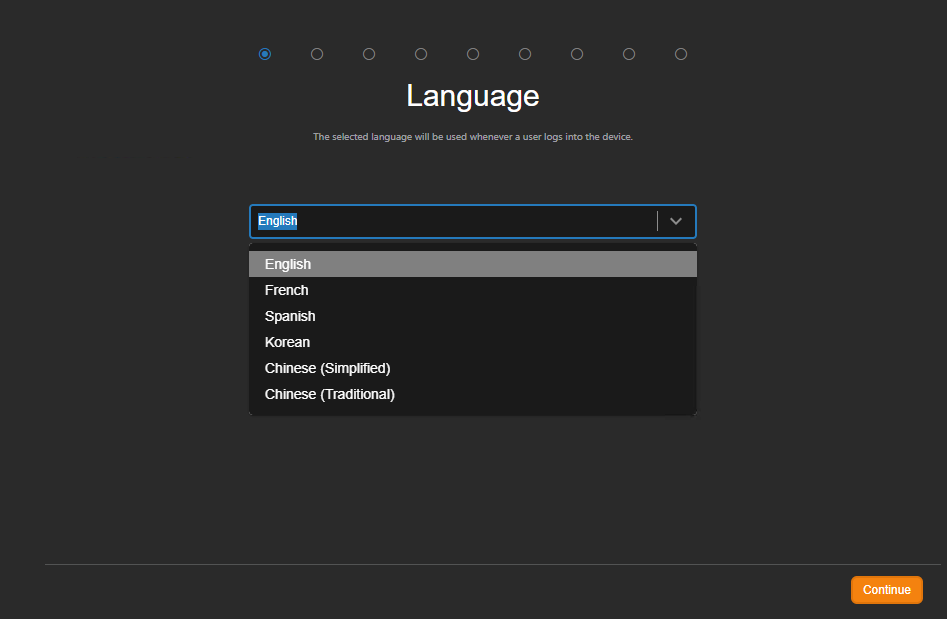Viewport: 947px width, 619px height.
Task: Choose English from the language list
Action: pyautogui.click(x=473, y=264)
